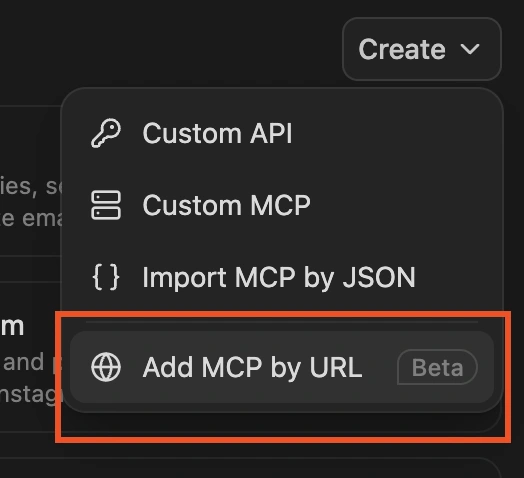Image resolution: width=524 pixels, height=478 pixels.
Task: Click the key icon beside Custom API
Action: [106, 133]
